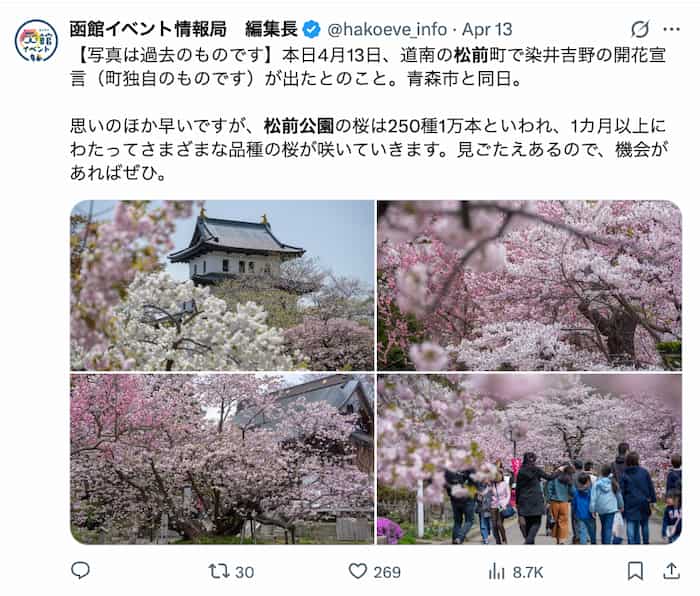Open the three-dot more options menu
The width and height of the screenshot is (700, 596).
[x=671, y=29]
